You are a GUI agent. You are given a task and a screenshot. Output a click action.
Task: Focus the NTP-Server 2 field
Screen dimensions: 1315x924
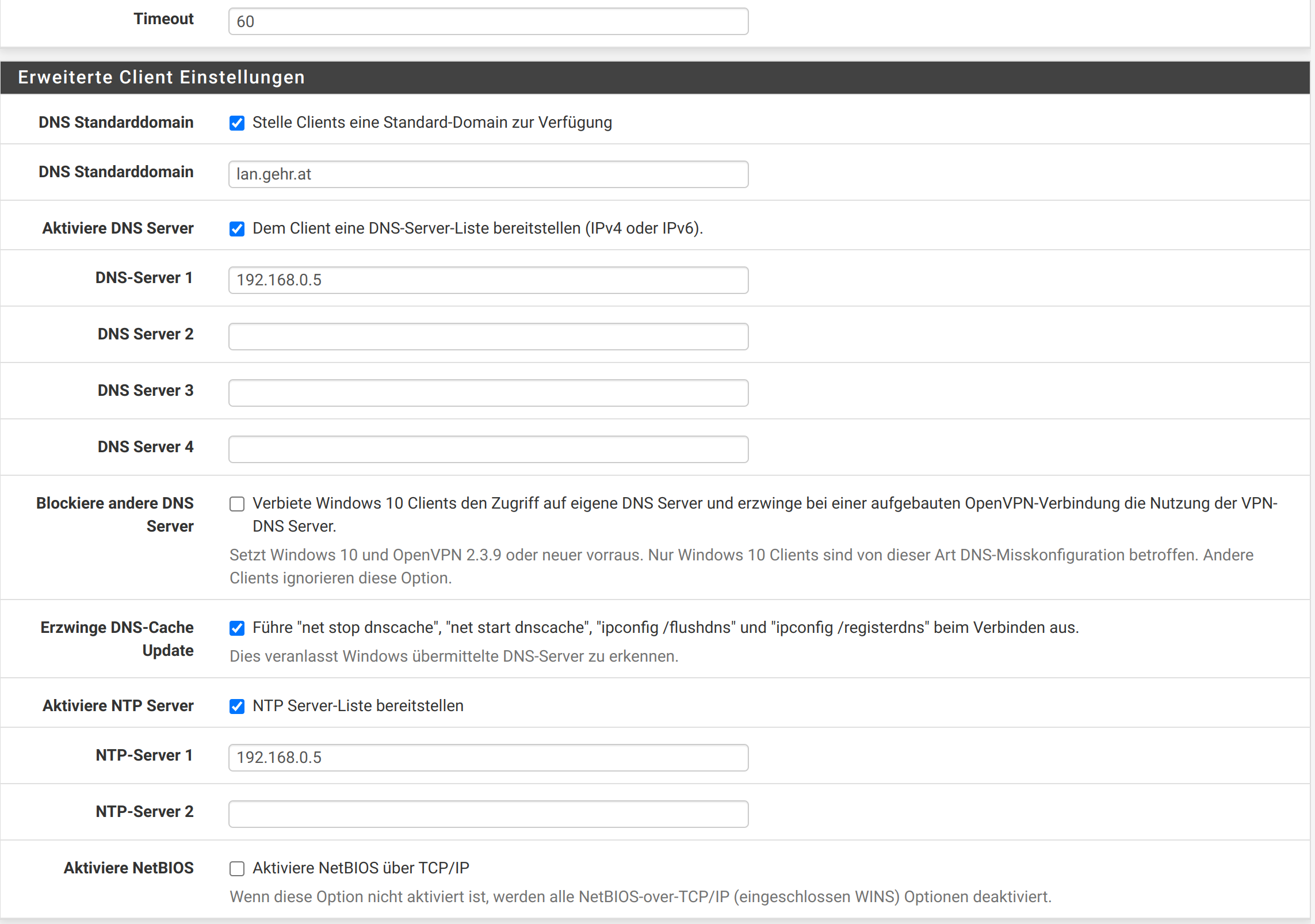tap(488, 814)
